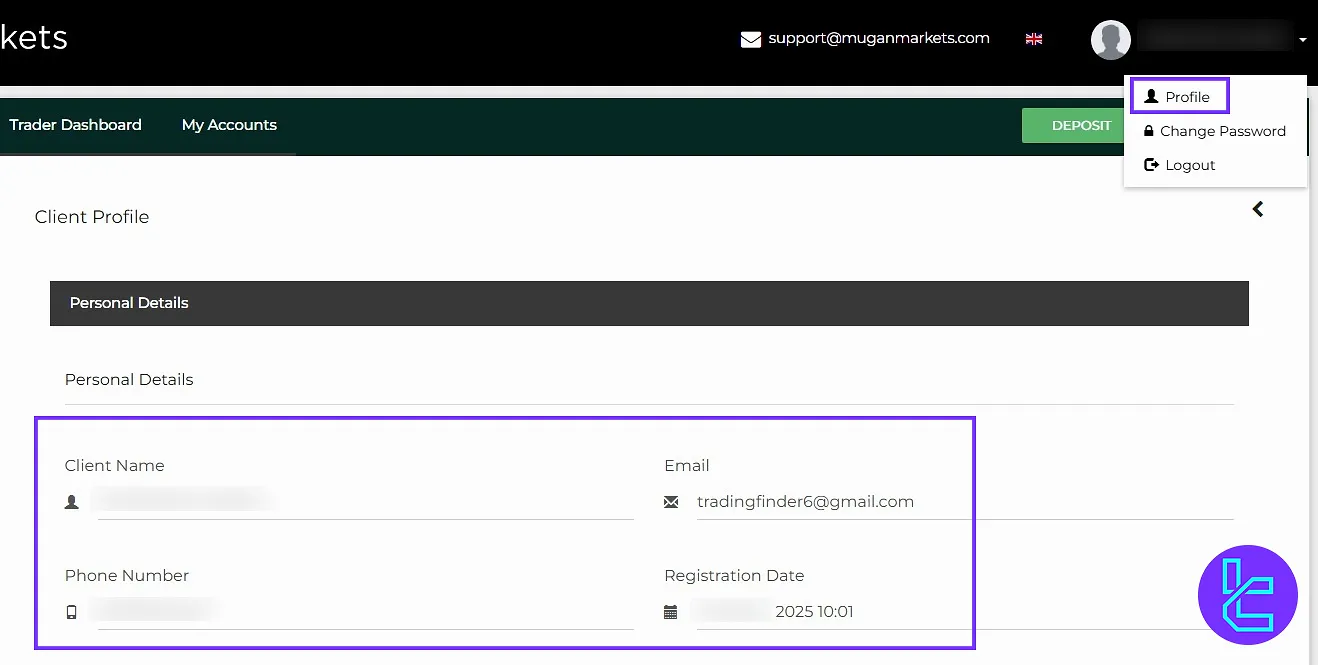Viewport: 1318px width, 665px height.
Task: Click the Personal Details dark header bar
Action: [x=649, y=303]
